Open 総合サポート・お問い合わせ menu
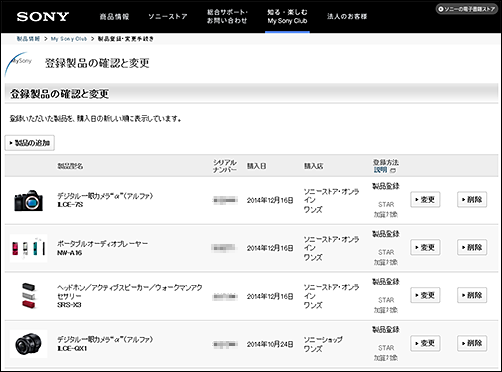502x372 pixels. (x=227, y=16)
